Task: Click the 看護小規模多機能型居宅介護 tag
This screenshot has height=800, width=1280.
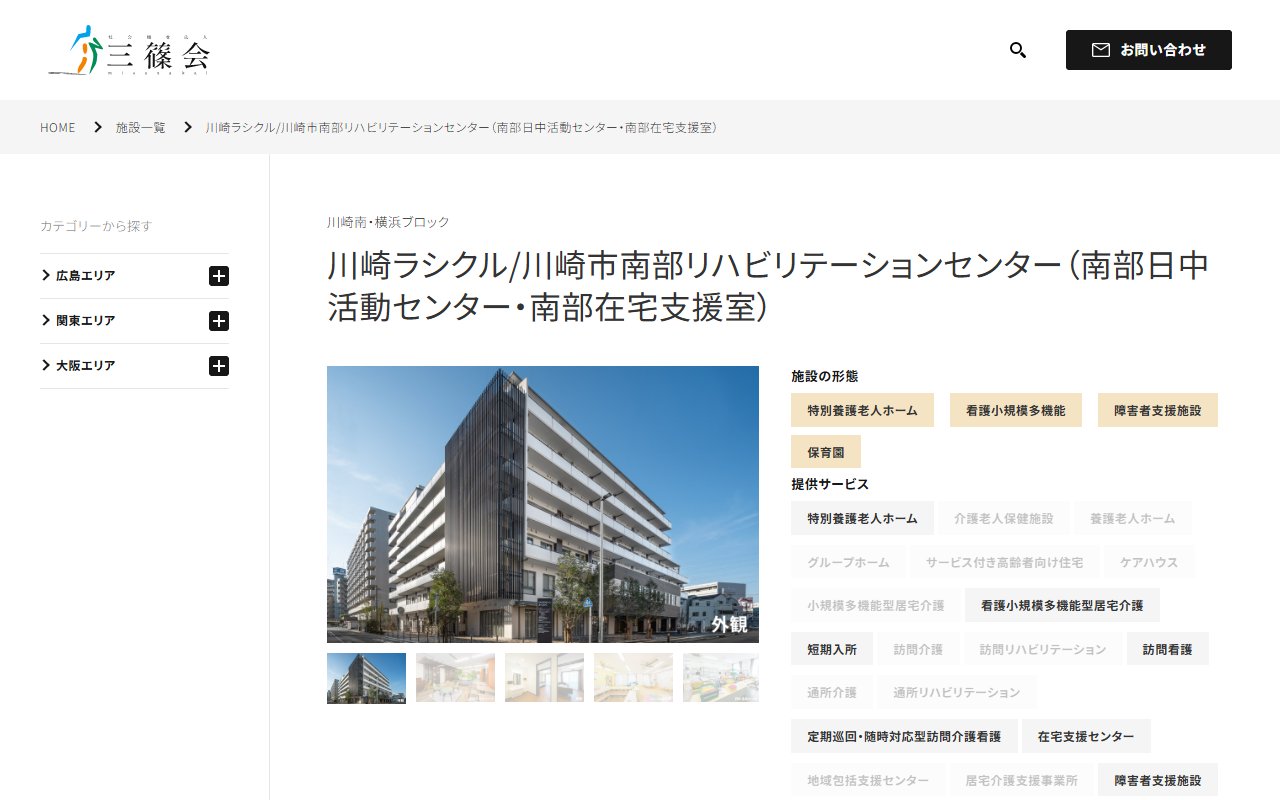Action: click(x=1062, y=605)
